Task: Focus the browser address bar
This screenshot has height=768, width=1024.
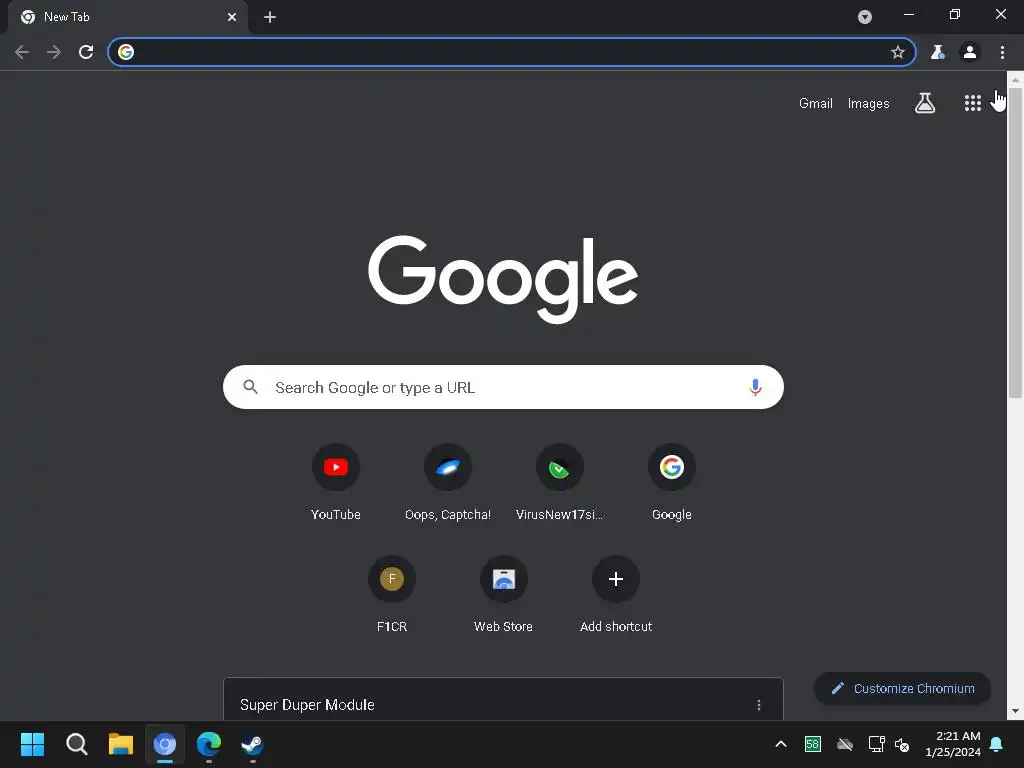Action: (x=512, y=52)
